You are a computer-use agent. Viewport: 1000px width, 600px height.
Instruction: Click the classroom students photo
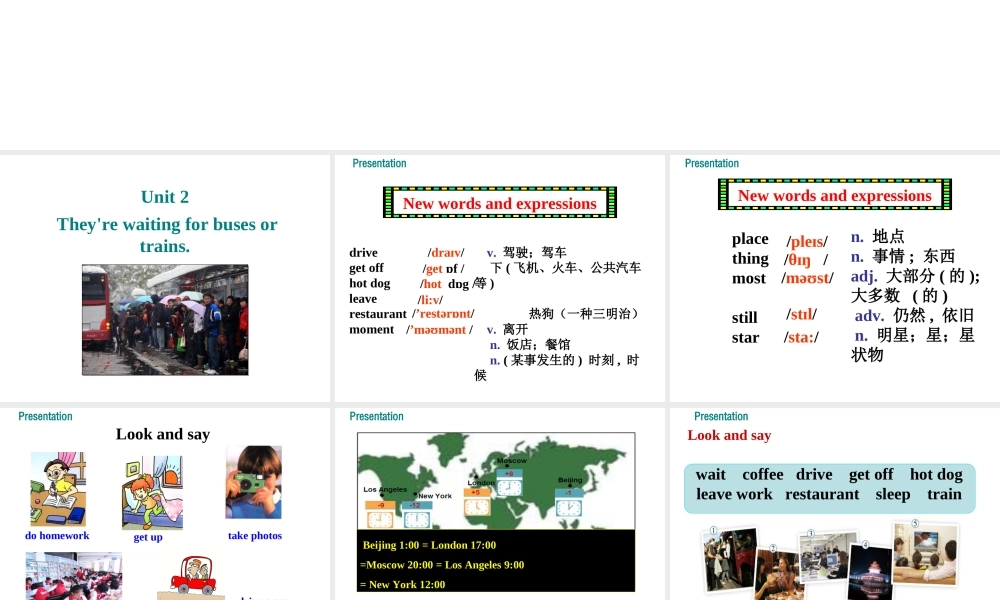(x=73, y=576)
